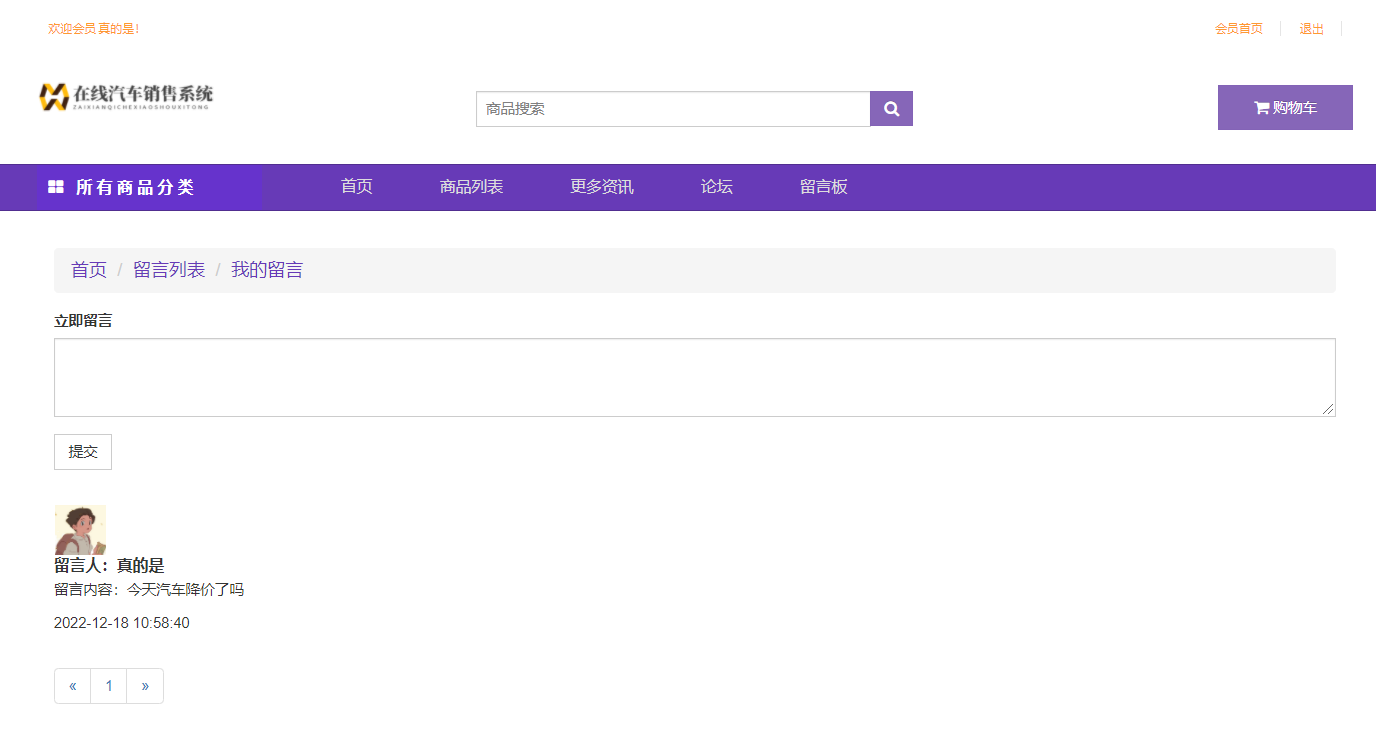Screen dimensions: 1376x753
Task: Click 退出 to log out
Action: (x=1311, y=29)
